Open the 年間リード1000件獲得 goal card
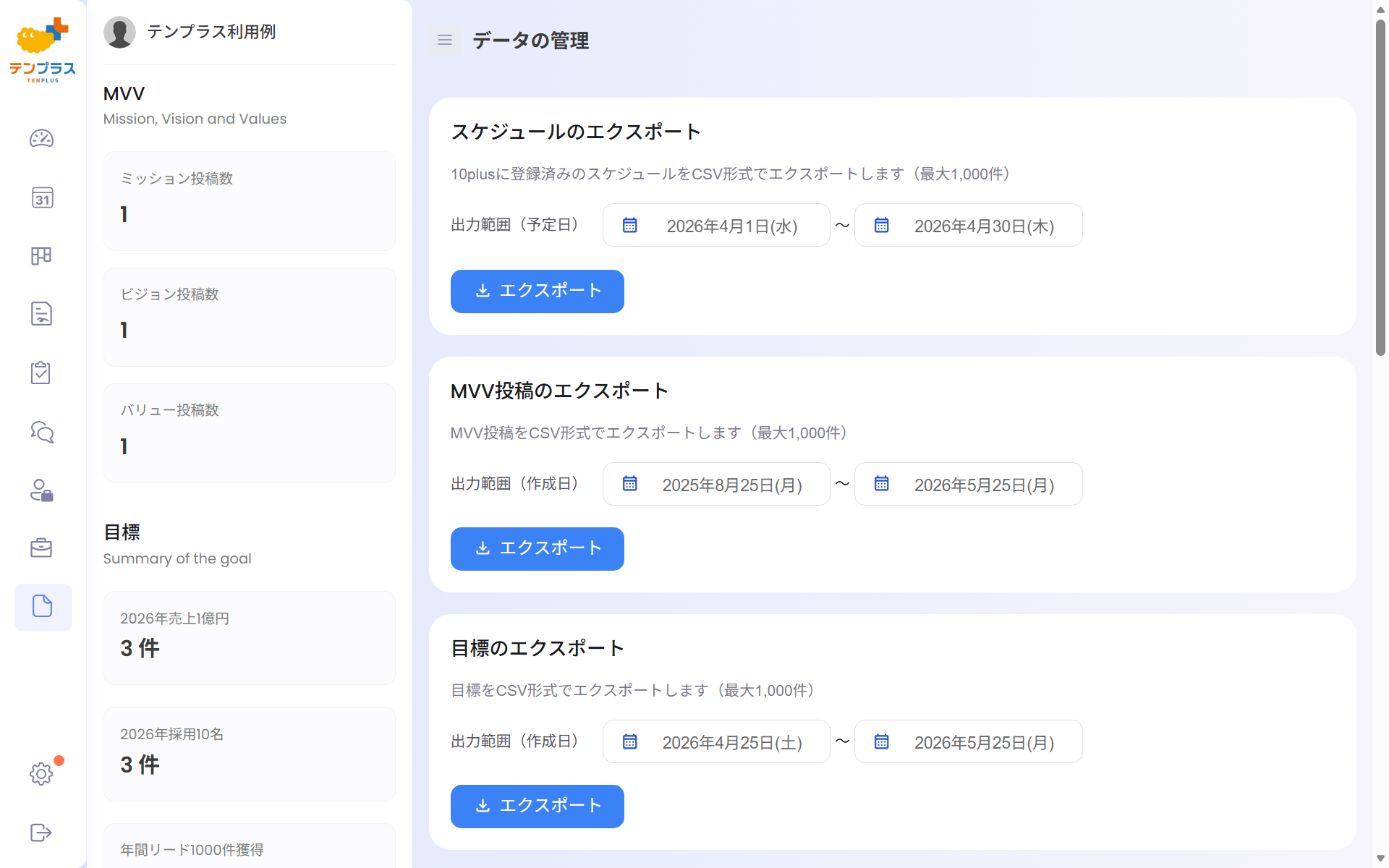This screenshot has height=868, width=1389. pyautogui.click(x=250, y=846)
